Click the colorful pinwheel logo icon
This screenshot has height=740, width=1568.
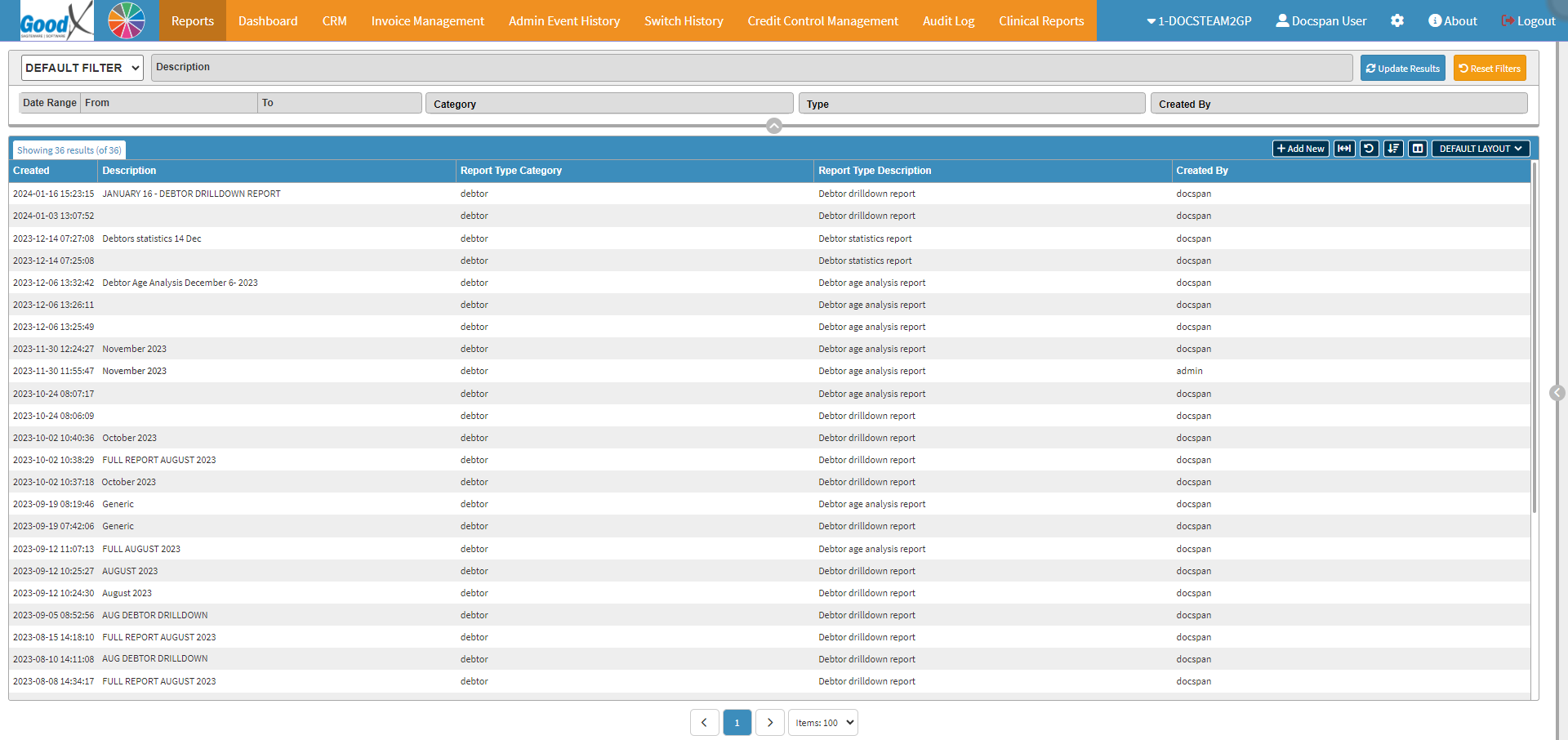point(127,21)
